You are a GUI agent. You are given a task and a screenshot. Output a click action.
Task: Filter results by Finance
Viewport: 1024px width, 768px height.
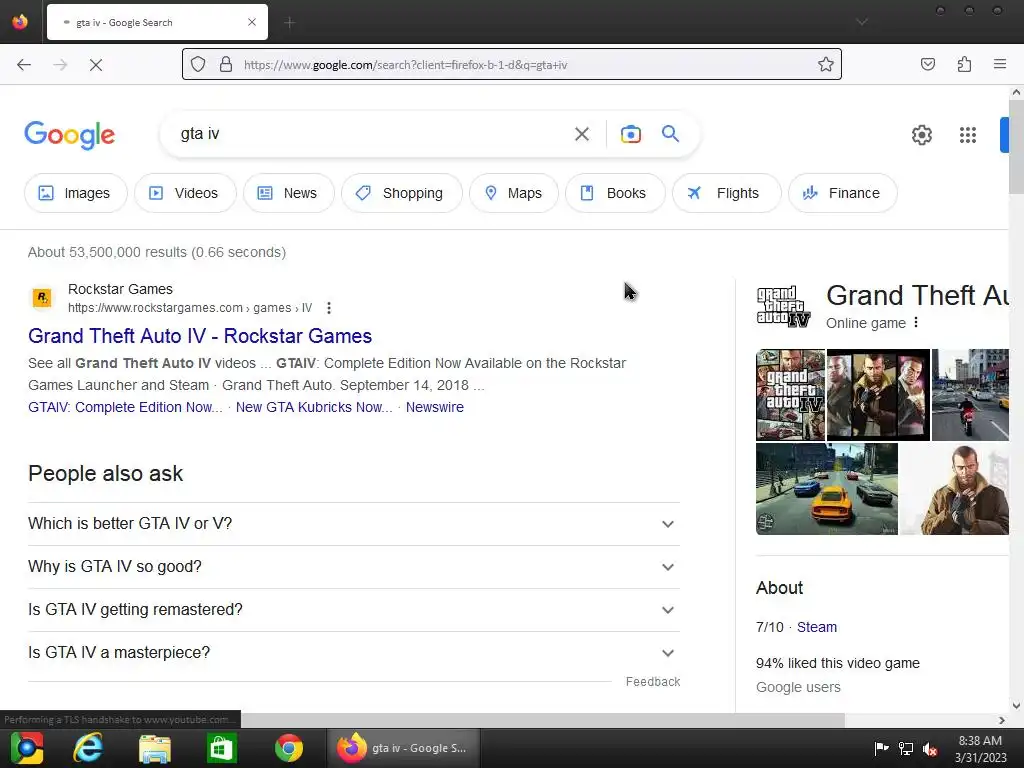pyautogui.click(x=842, y=193)
